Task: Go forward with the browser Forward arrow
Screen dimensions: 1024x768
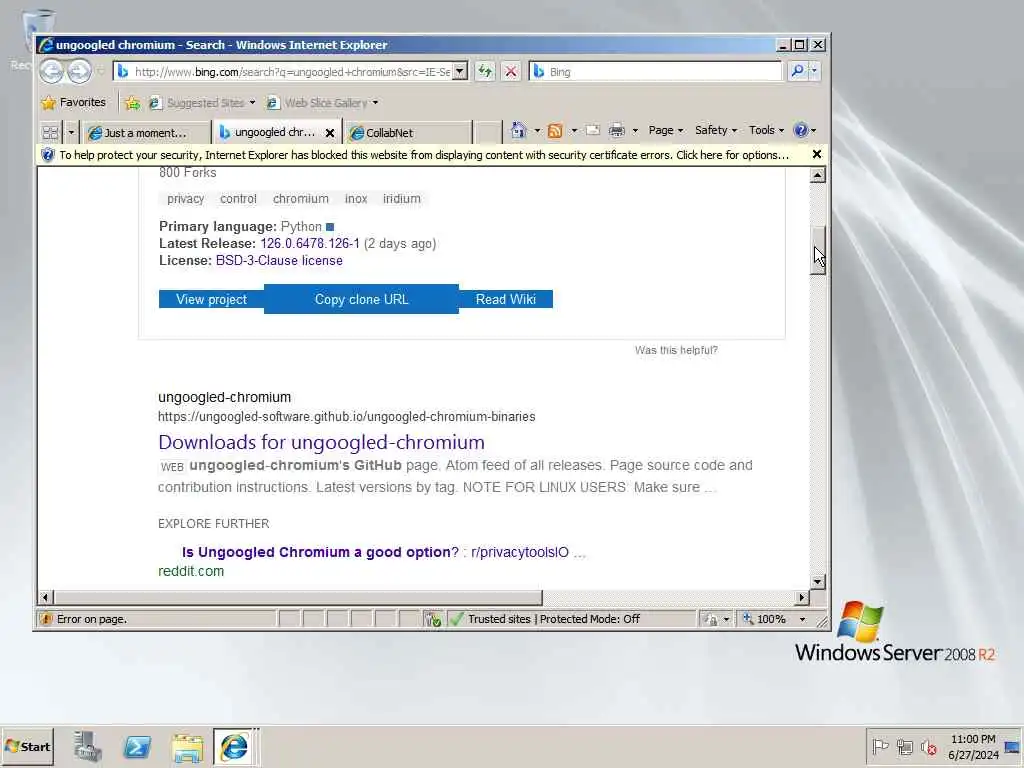Action: click(x=79, y=71)
